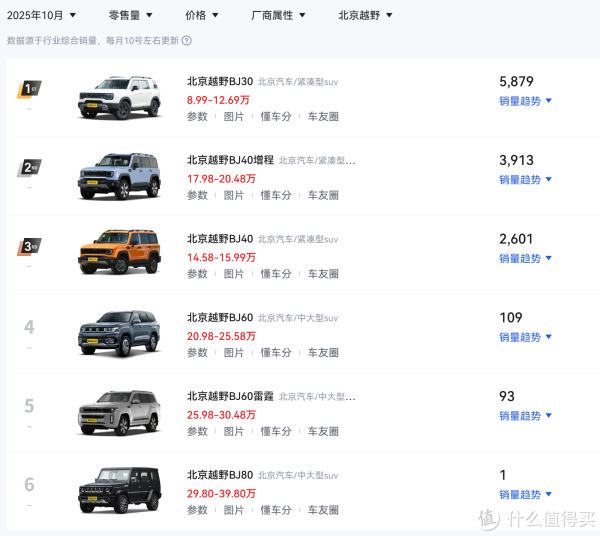This screenshot has width=600, height=536.
Task: Open 北京越野BJ30 model title link
Action: pyautogui.click(x=219, y=81)
